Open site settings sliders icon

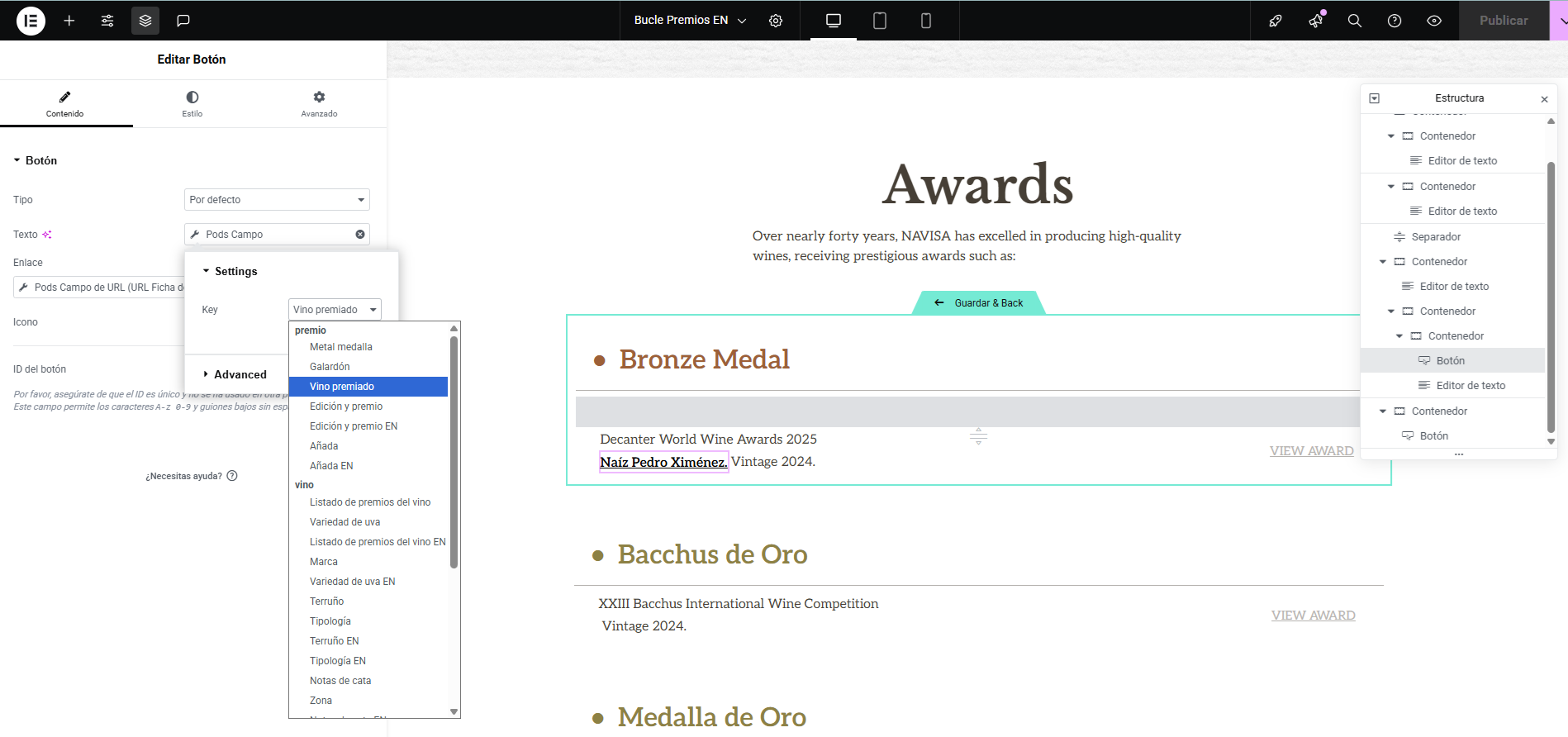(107, 21)
